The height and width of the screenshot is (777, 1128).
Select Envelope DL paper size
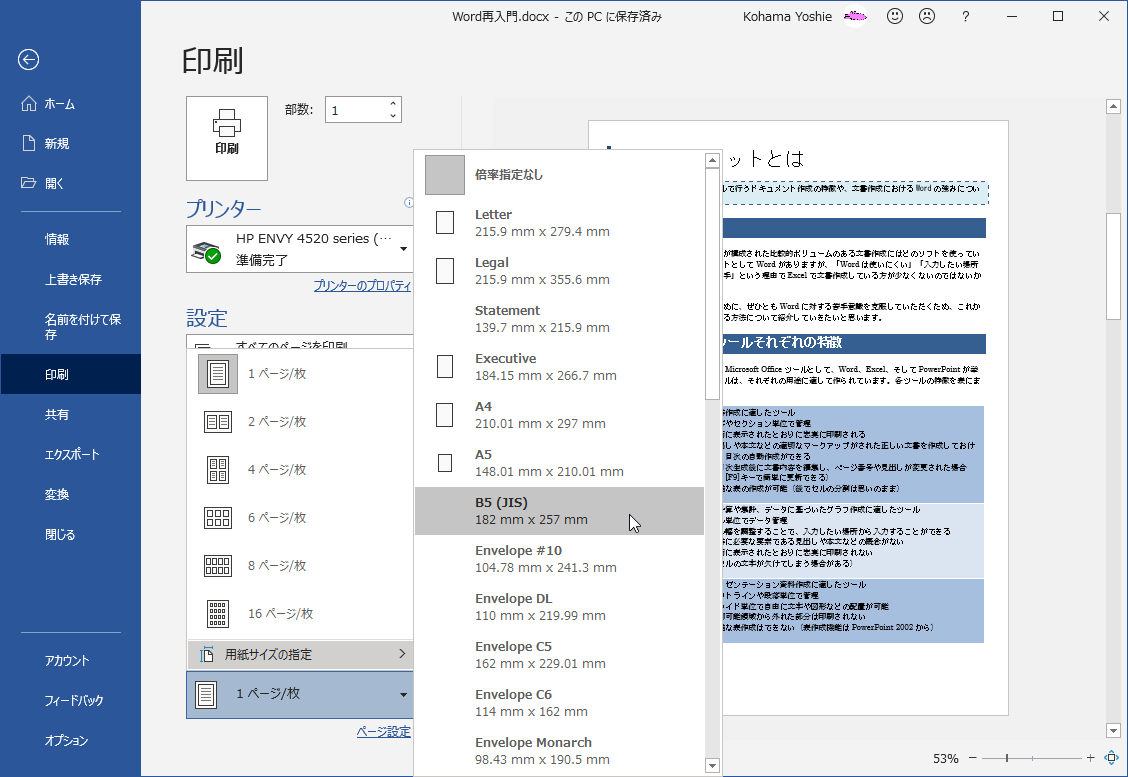(x=560, y=607)
